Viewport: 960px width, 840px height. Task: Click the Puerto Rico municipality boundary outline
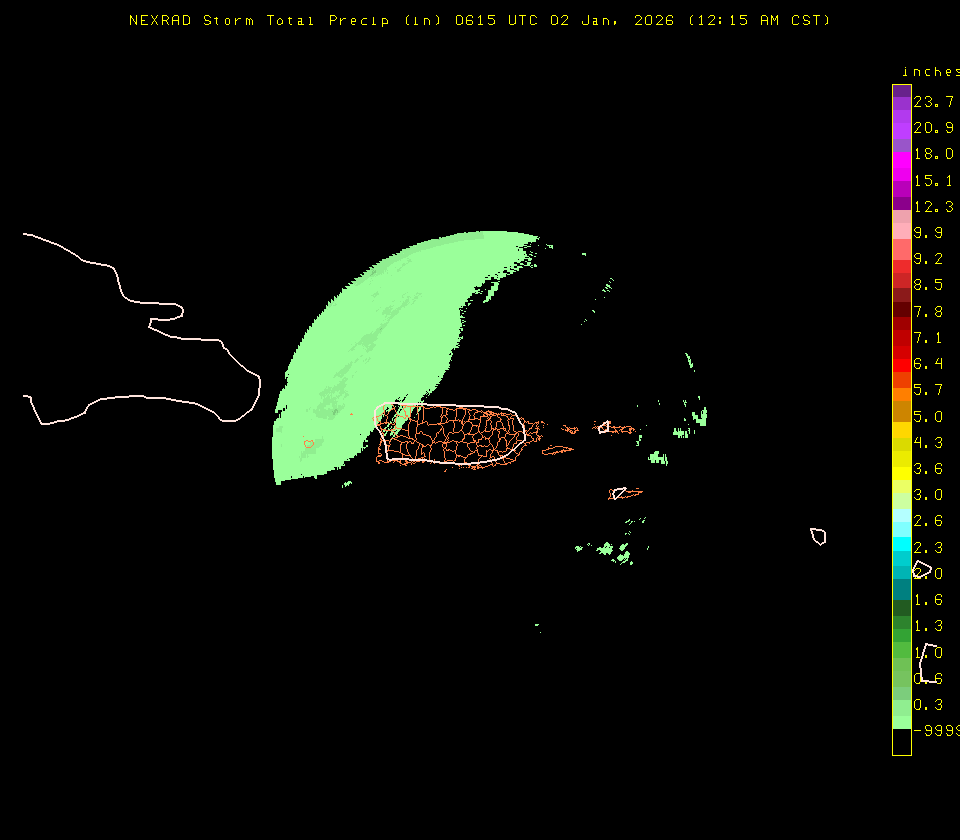click(450, 435)
